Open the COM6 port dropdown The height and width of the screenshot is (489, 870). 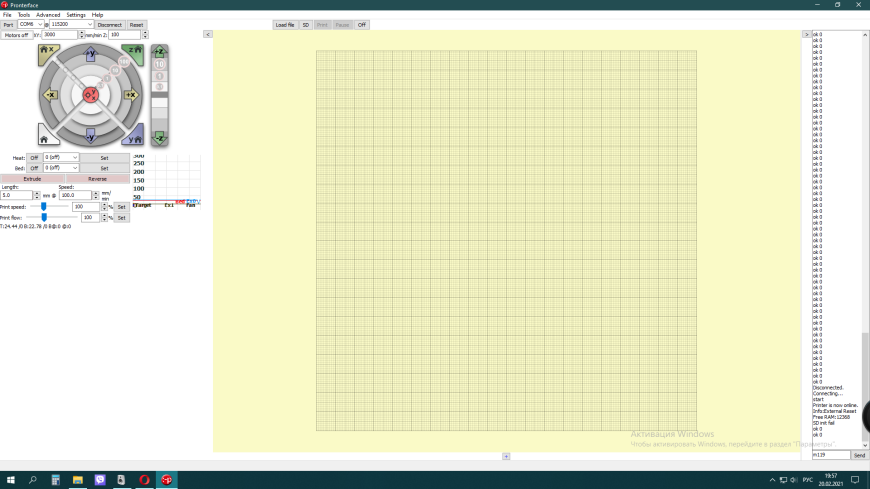[31, 24]
